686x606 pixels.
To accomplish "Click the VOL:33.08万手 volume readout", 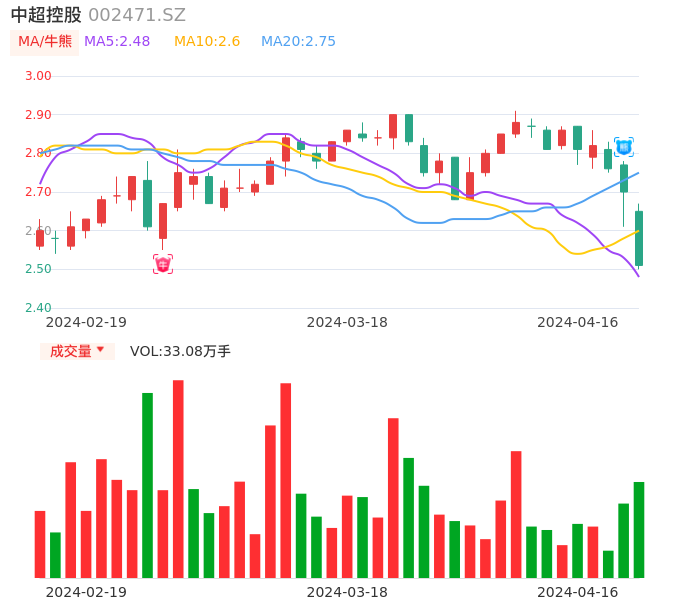I will tap(180, 351).
